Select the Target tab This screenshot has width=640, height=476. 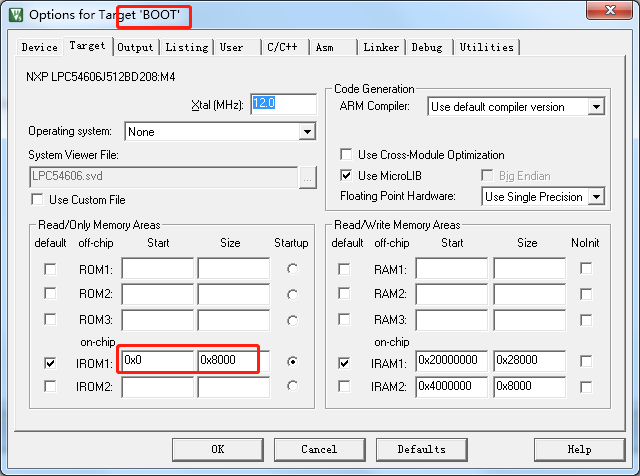87,46
